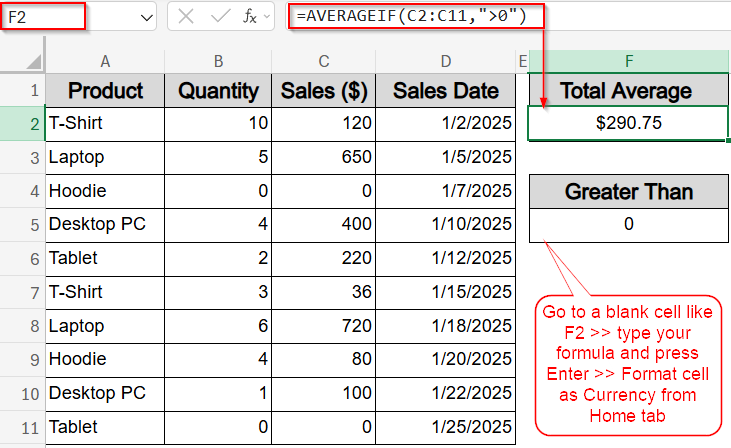Open the small arrow beside fx
731x448 pixels.
tap(267, 17)
